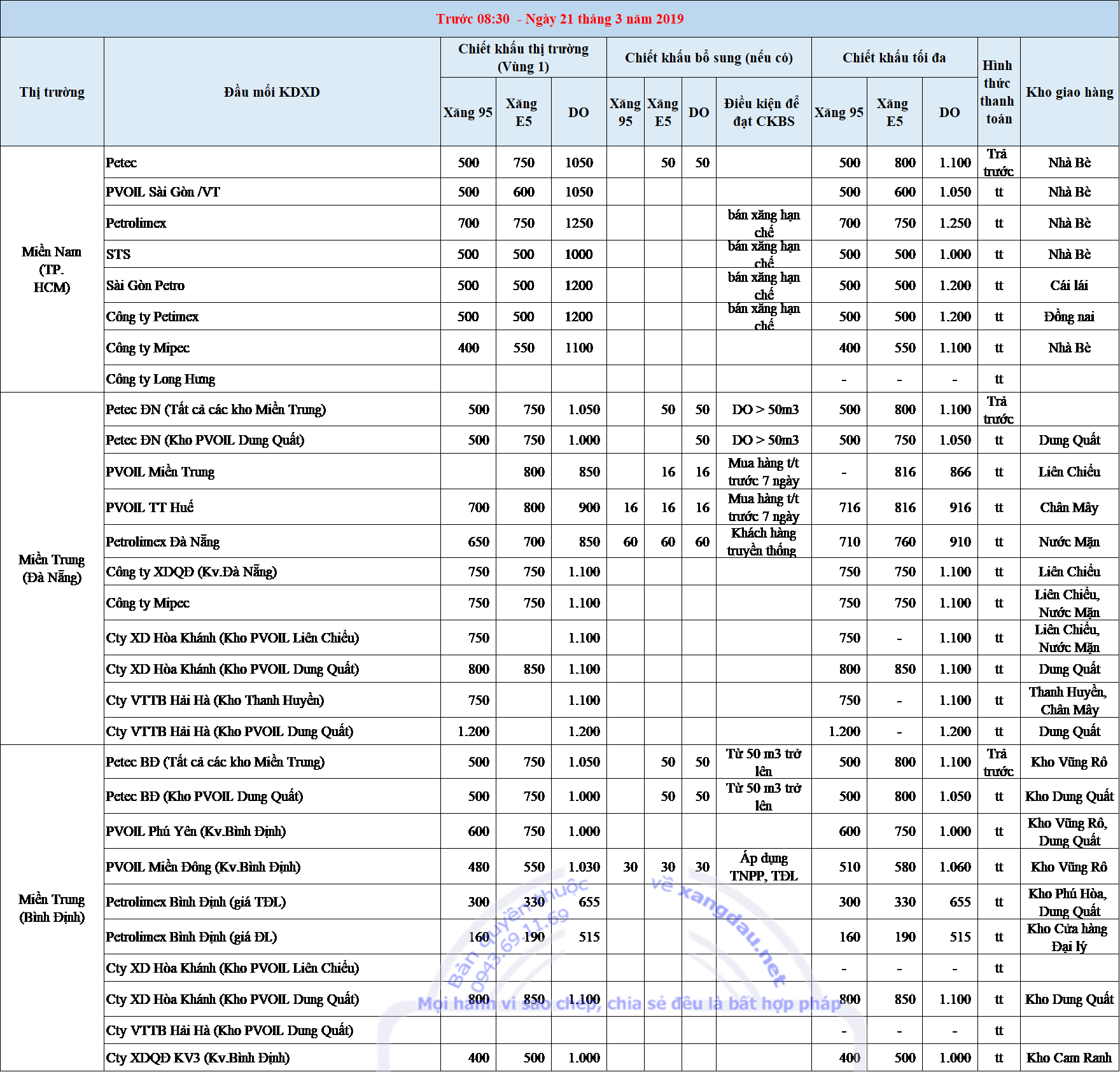
Task: Select 'Công ty XDQĐ (Kv.Đà Nẵng)' cell
Action: coord(272,571)
